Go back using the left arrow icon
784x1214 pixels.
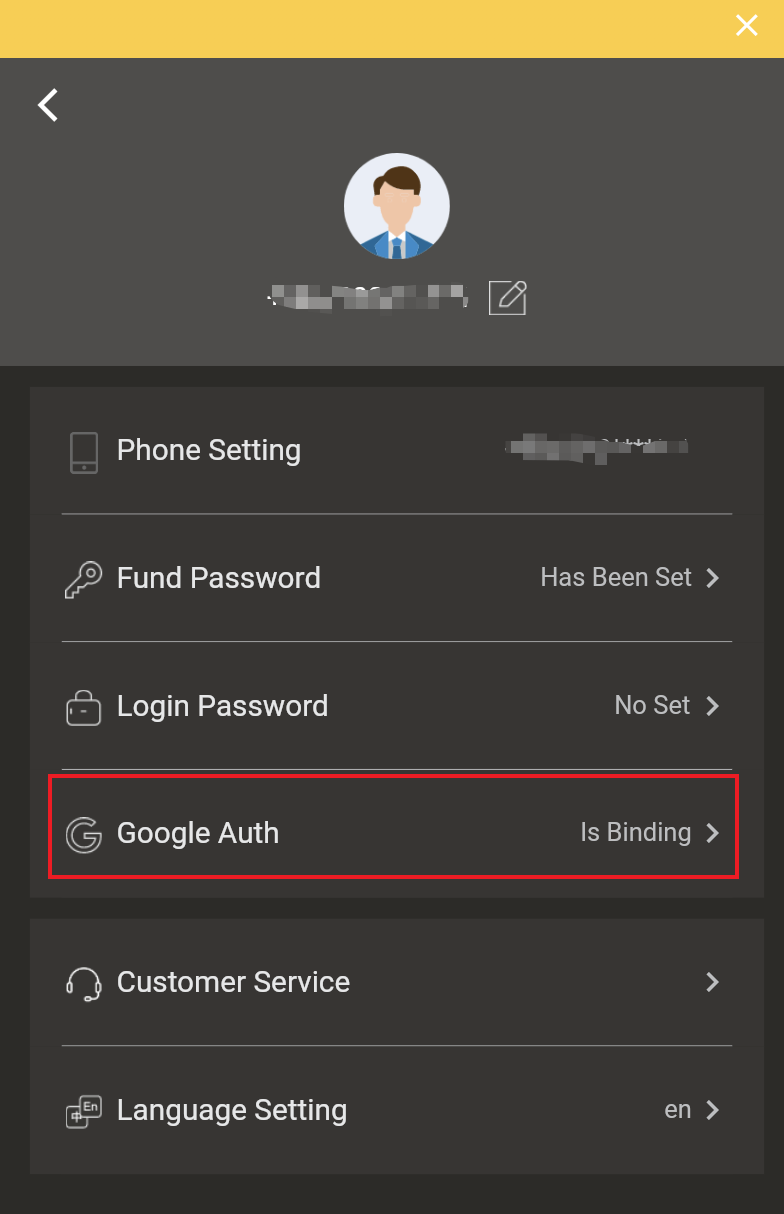click(48, 104)
